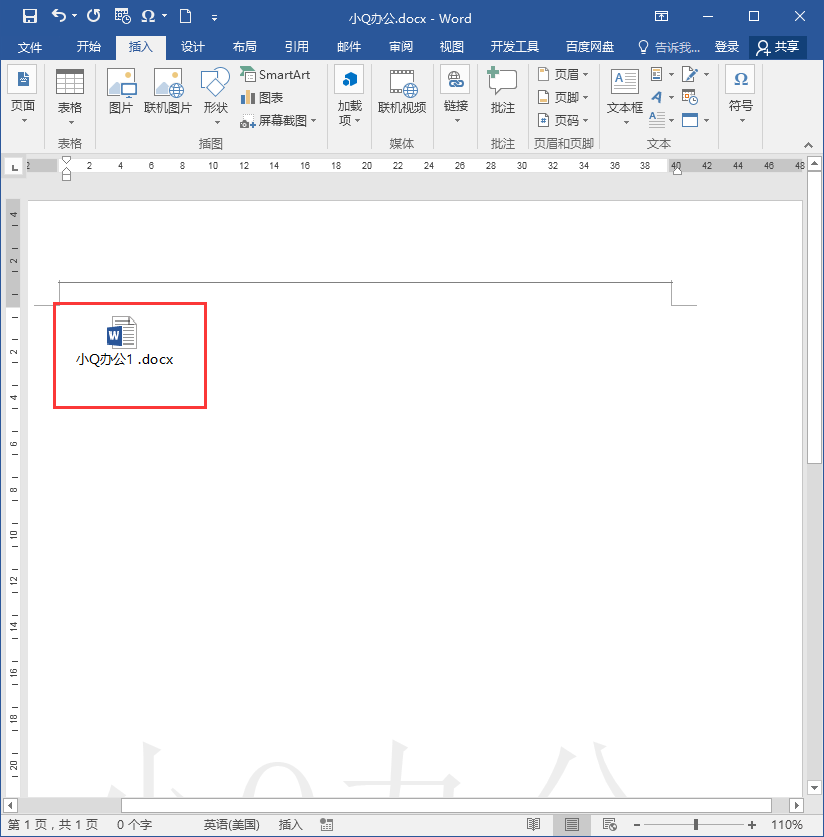Open the 文本框 text box gallery
Viewport: 824px width, 837px height.
pyautogui.click(x=625, y=97)
